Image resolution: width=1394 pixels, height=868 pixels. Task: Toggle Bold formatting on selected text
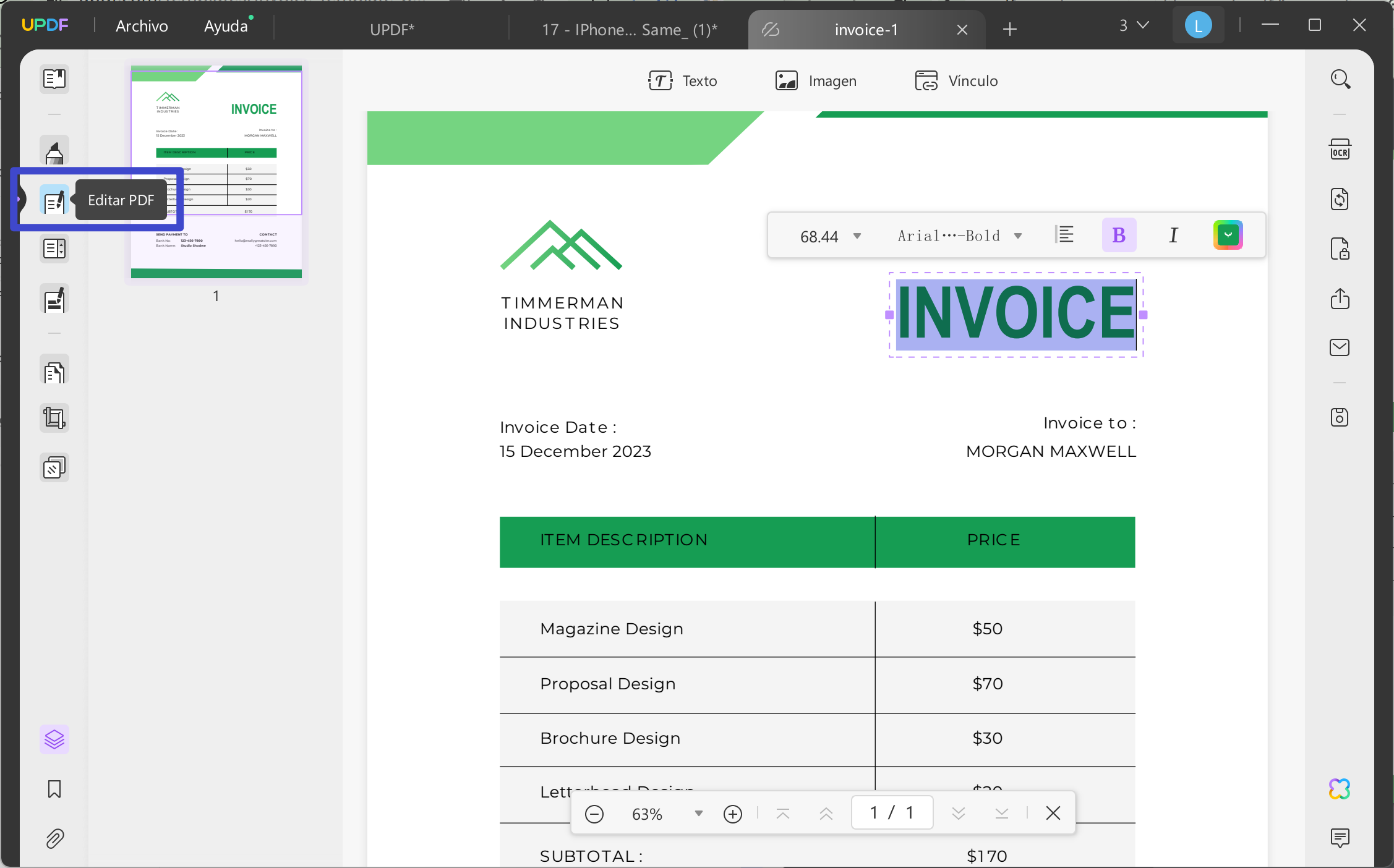point(1119,235)
